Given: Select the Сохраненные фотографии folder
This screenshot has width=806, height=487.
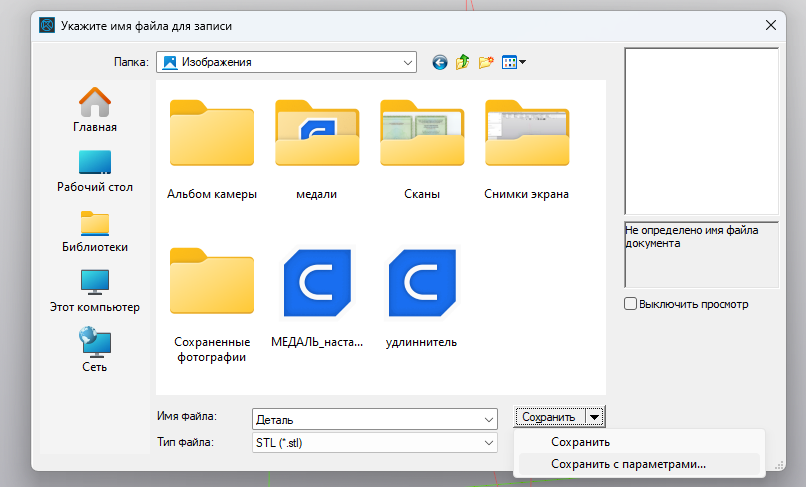Looking at the screenshot, I should [x=212, y=305].
